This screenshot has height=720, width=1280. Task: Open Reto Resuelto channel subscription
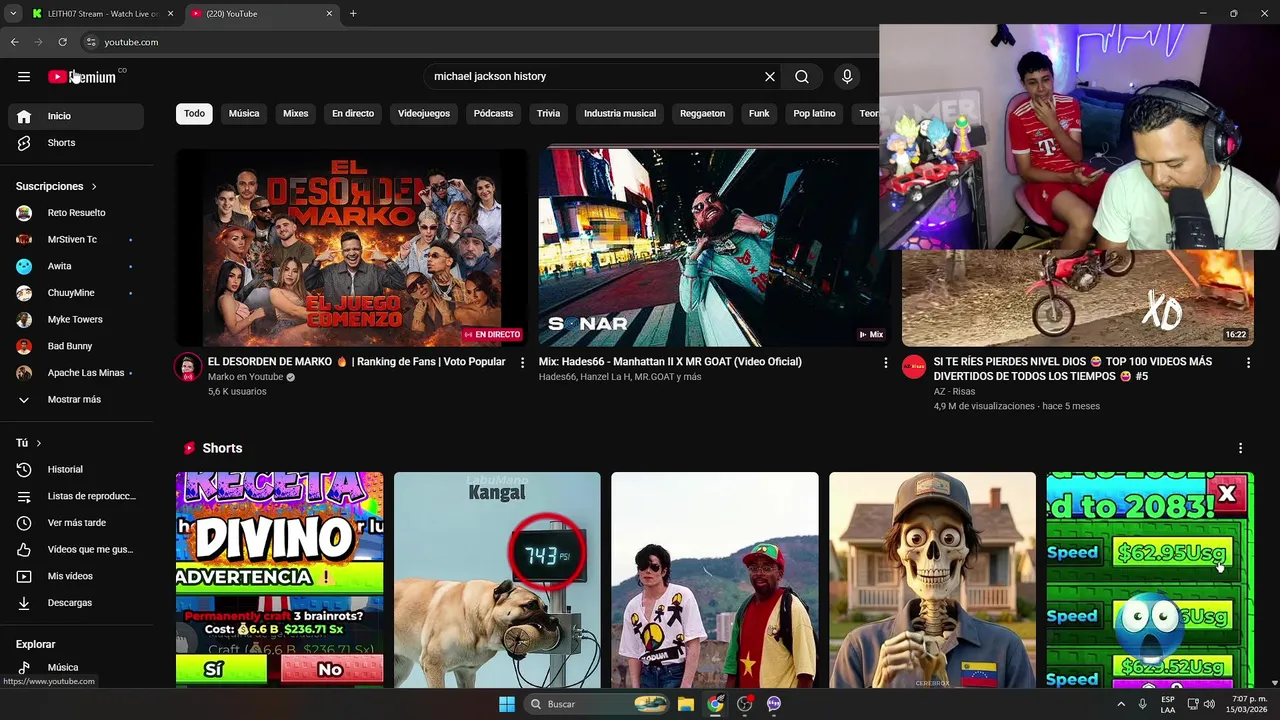tap(76, 213)
